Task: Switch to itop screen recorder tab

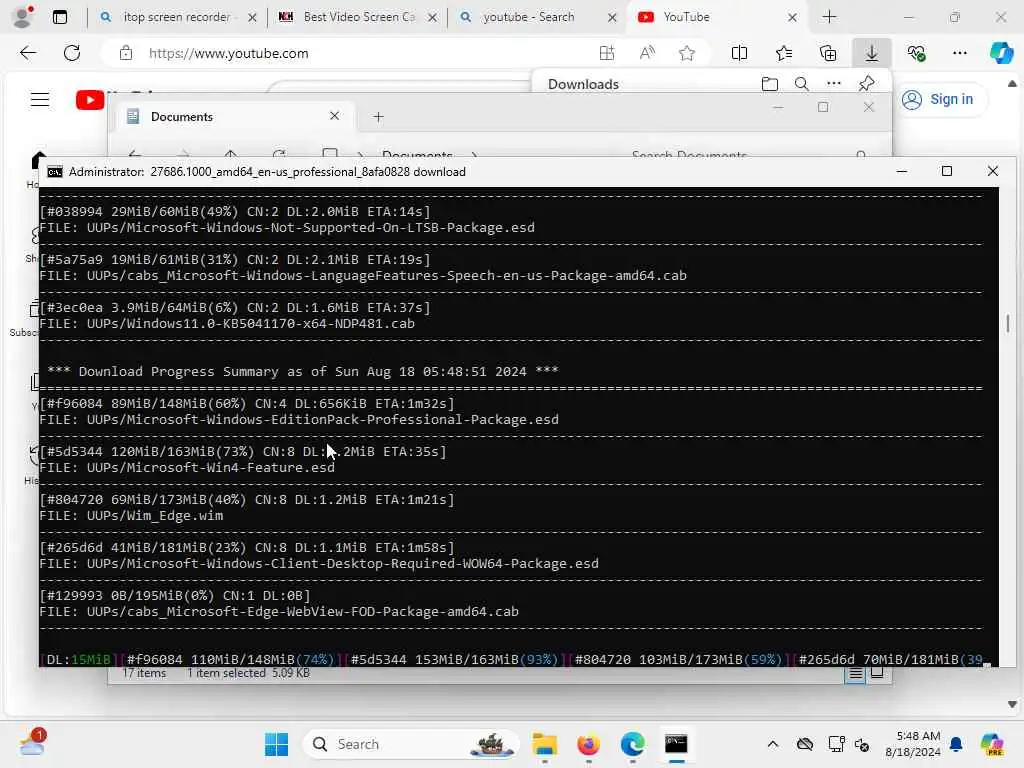Action: pyautogui.click(x=176, y=17)
